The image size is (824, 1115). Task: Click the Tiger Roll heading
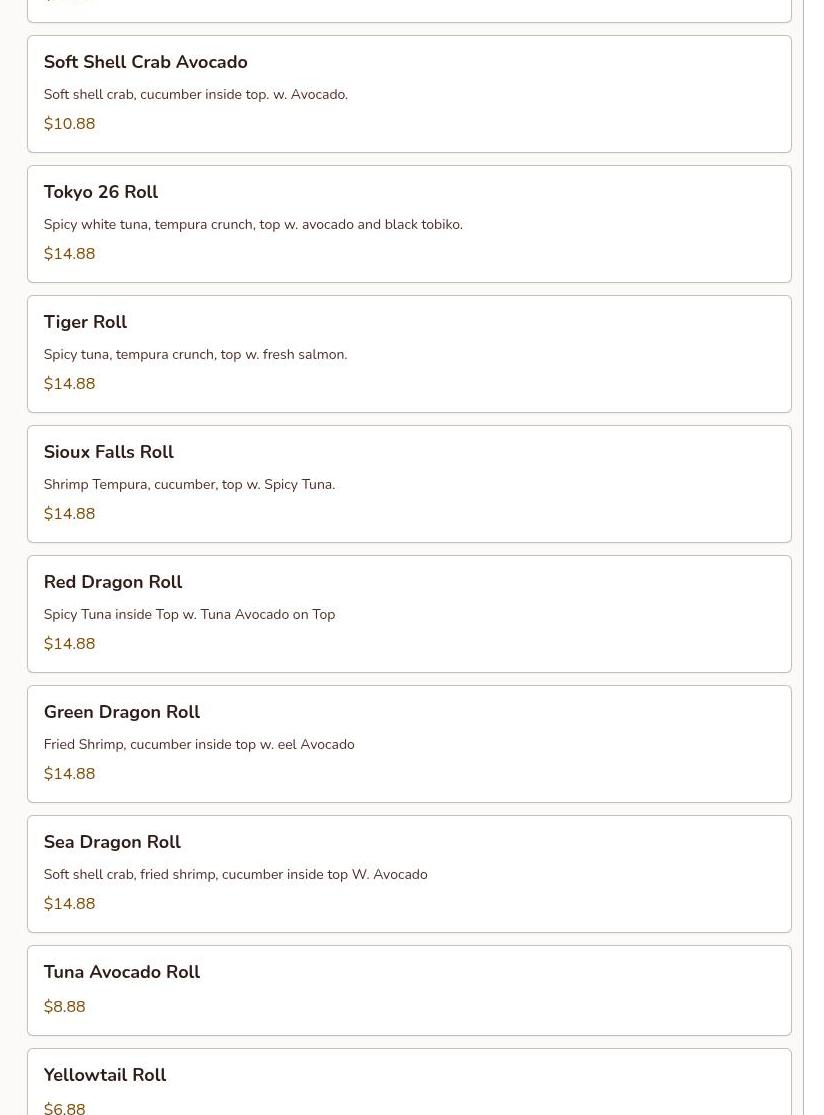click(85, 322)
